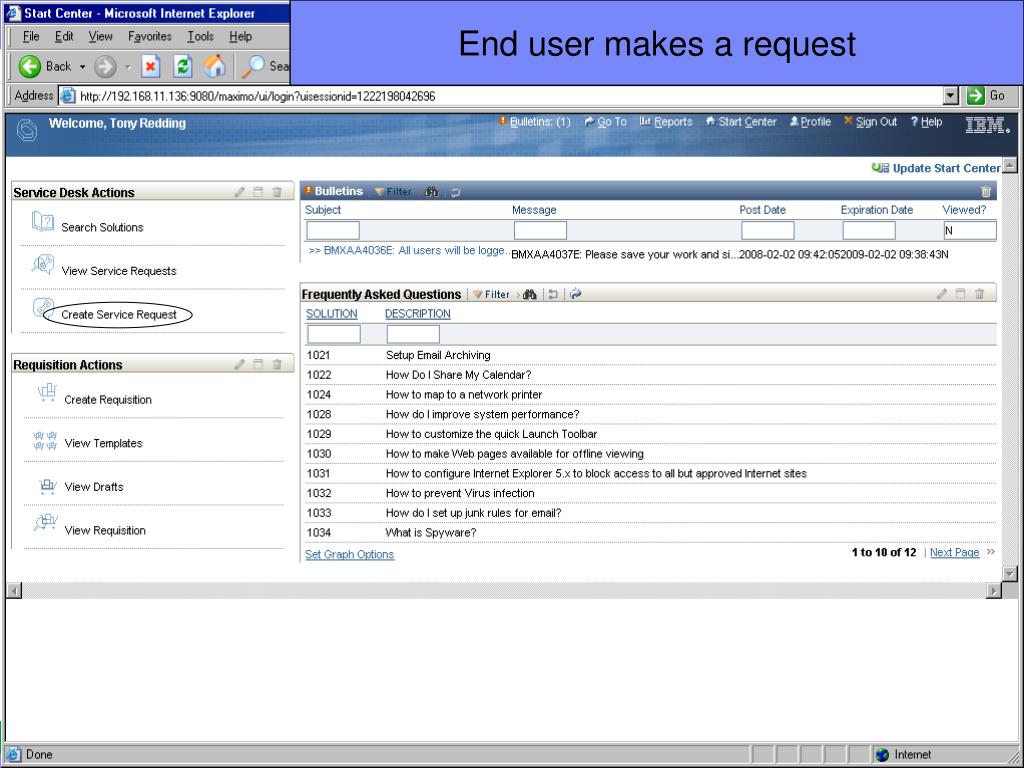Click FAQ binoculars search icon
Screen dimensions: 1024x768
pyautogui.click(x=530, y=295)
